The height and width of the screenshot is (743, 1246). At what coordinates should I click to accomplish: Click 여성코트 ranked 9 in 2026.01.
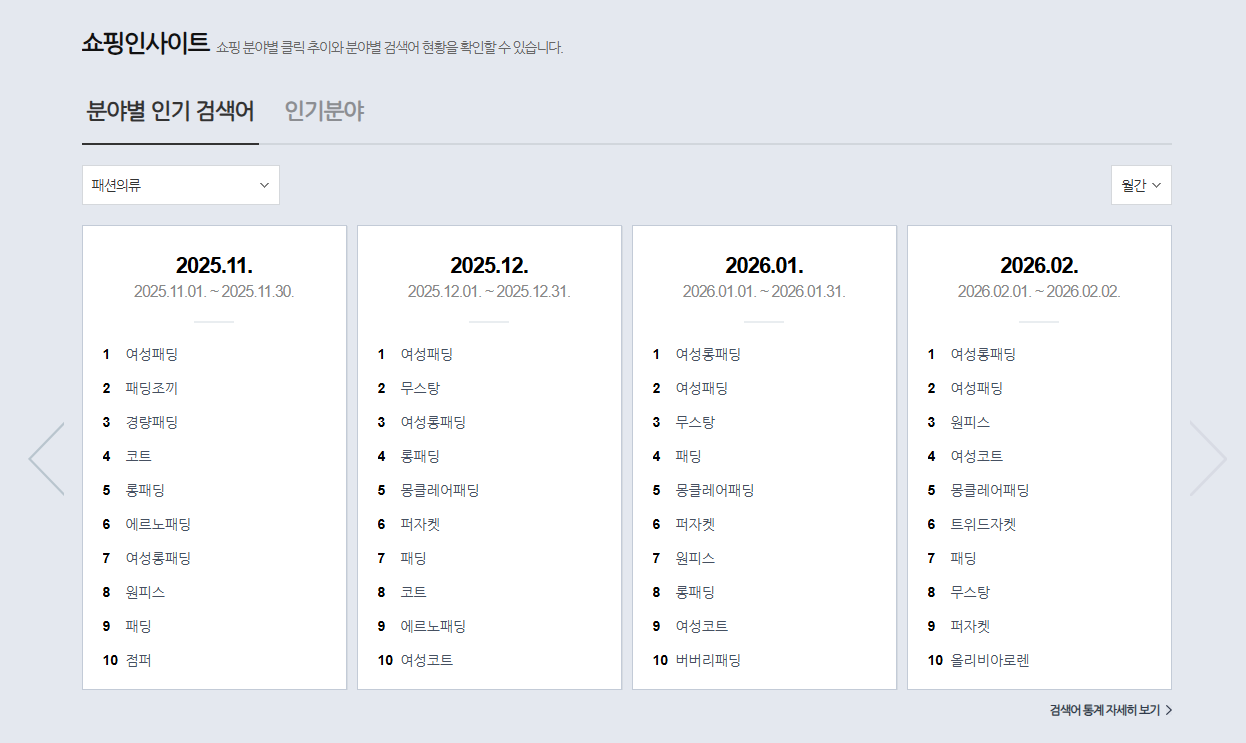coord(702,626)
